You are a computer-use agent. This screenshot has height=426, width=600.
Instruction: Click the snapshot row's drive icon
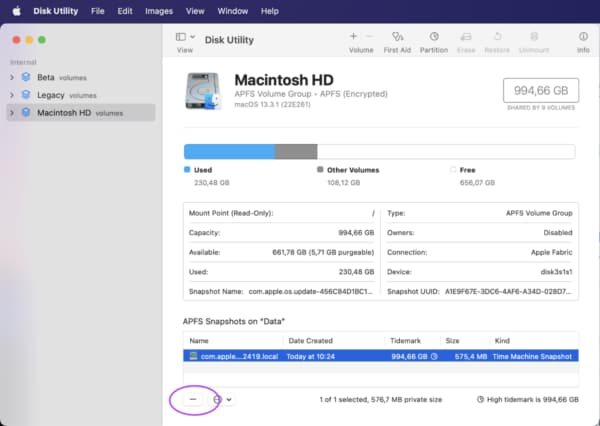click(194, 356)
